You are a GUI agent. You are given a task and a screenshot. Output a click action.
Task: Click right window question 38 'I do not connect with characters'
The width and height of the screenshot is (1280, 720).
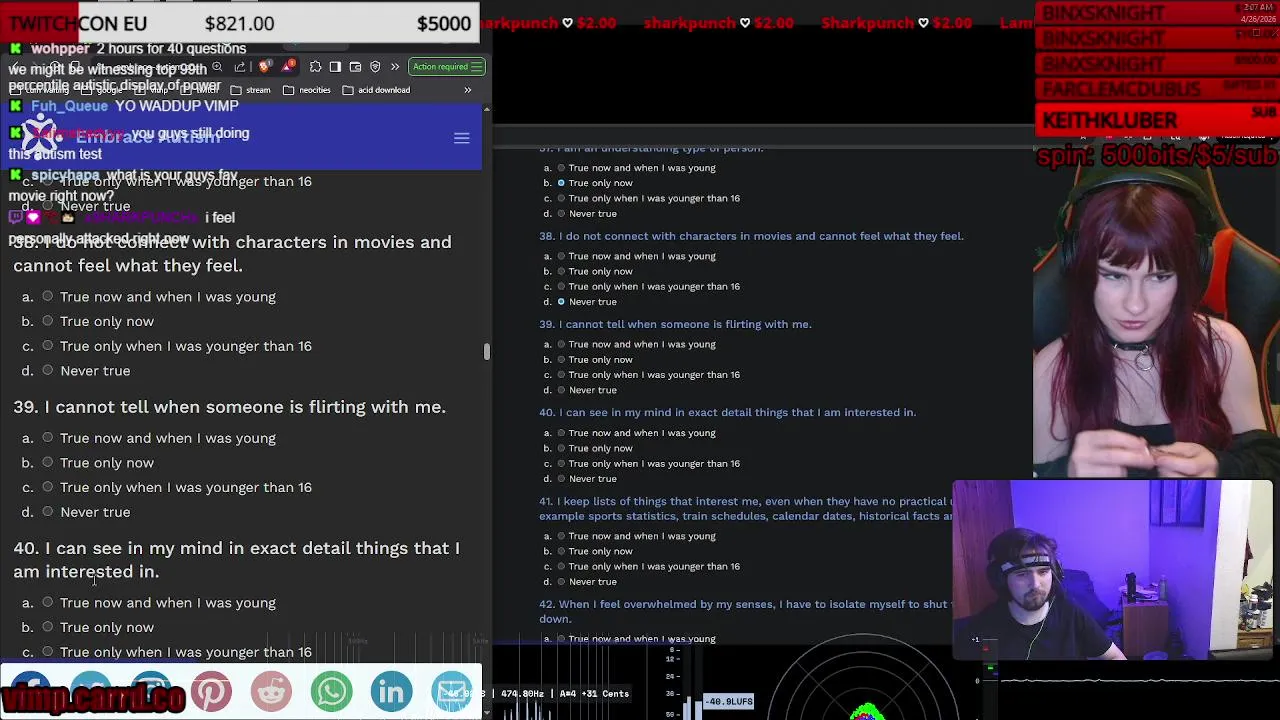click(x=645, y=236)
